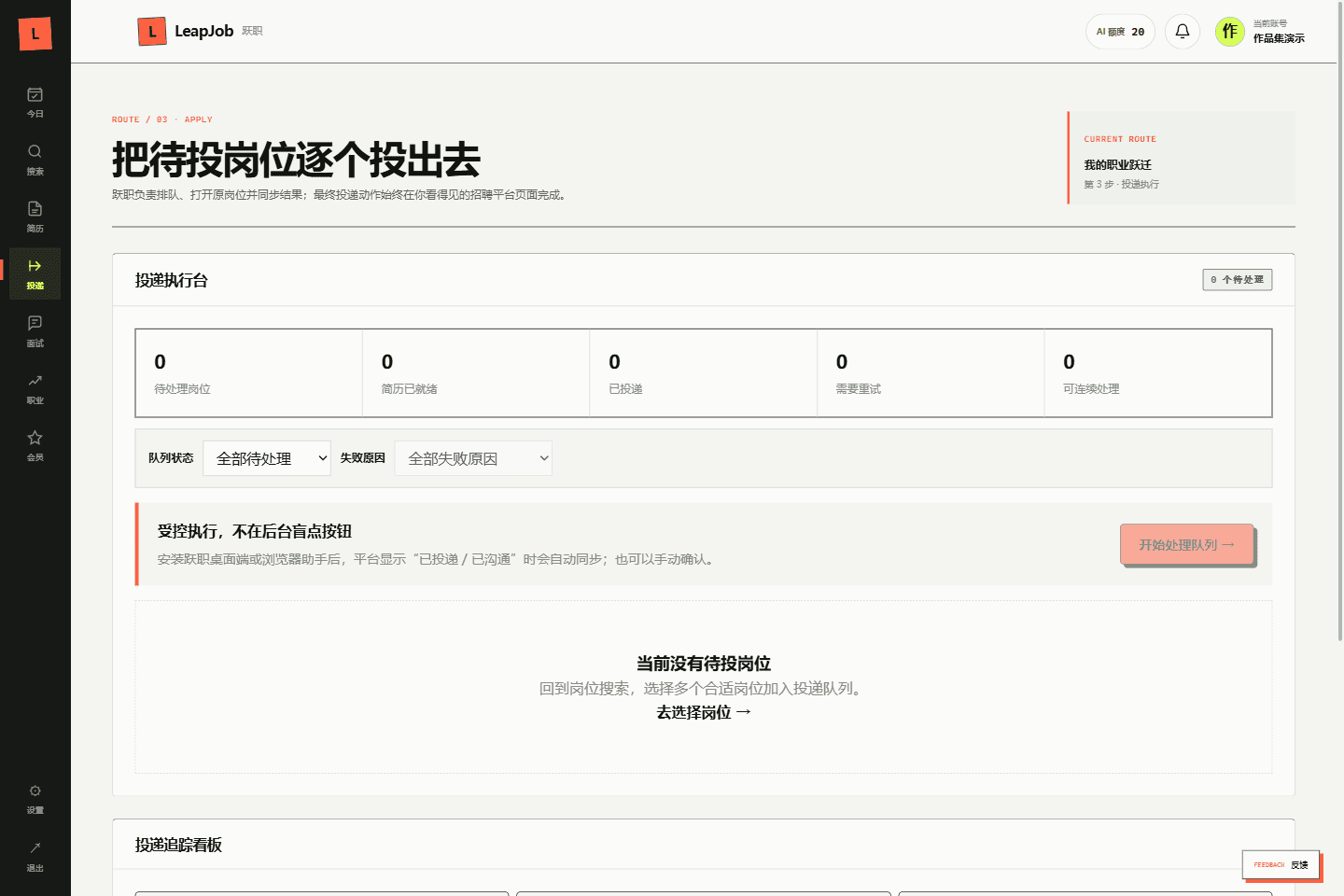Image resolution: width=1344 pixels, height=896 pixels.
Task: Click the 可连续处理 stat cell
Action: click(x=1158, y=373)
